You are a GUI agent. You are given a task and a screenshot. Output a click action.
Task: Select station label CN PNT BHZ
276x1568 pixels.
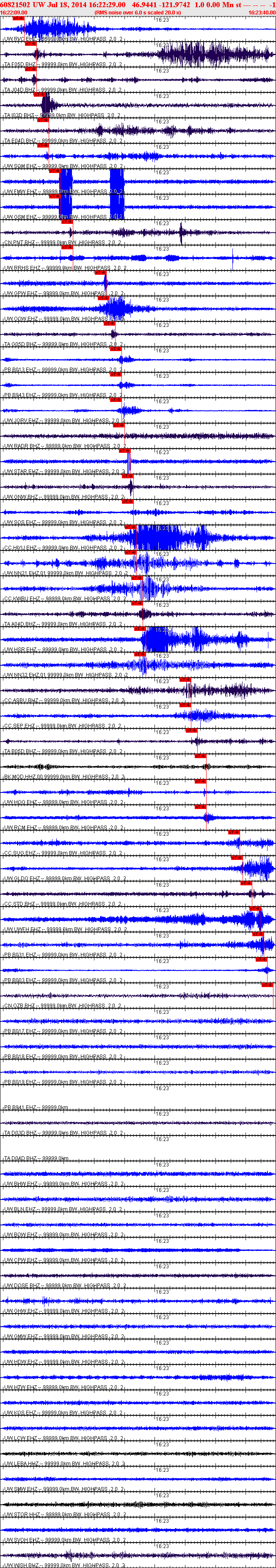pyautogui.click(x=20, y=243)
